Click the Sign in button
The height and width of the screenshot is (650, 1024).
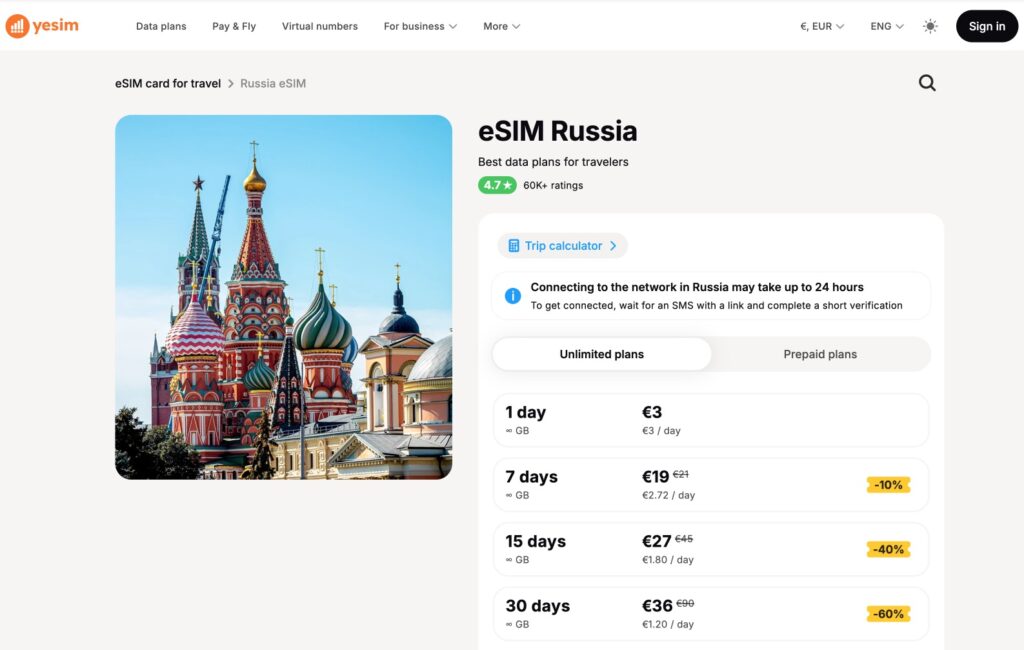coord(987,26)
